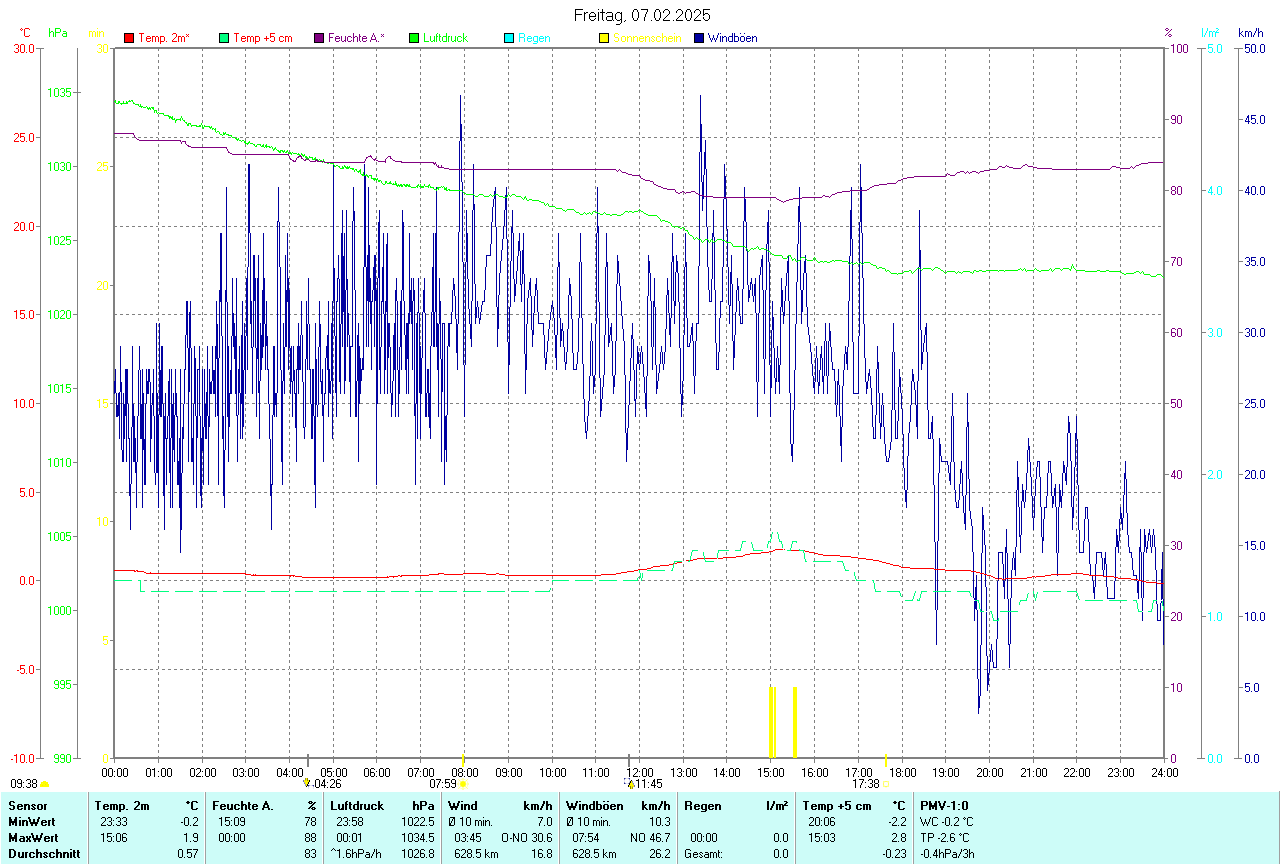Click the 26.2 average gust value
The height and width of the screenshot is (864, 1280).
click(x=659, y=853)
